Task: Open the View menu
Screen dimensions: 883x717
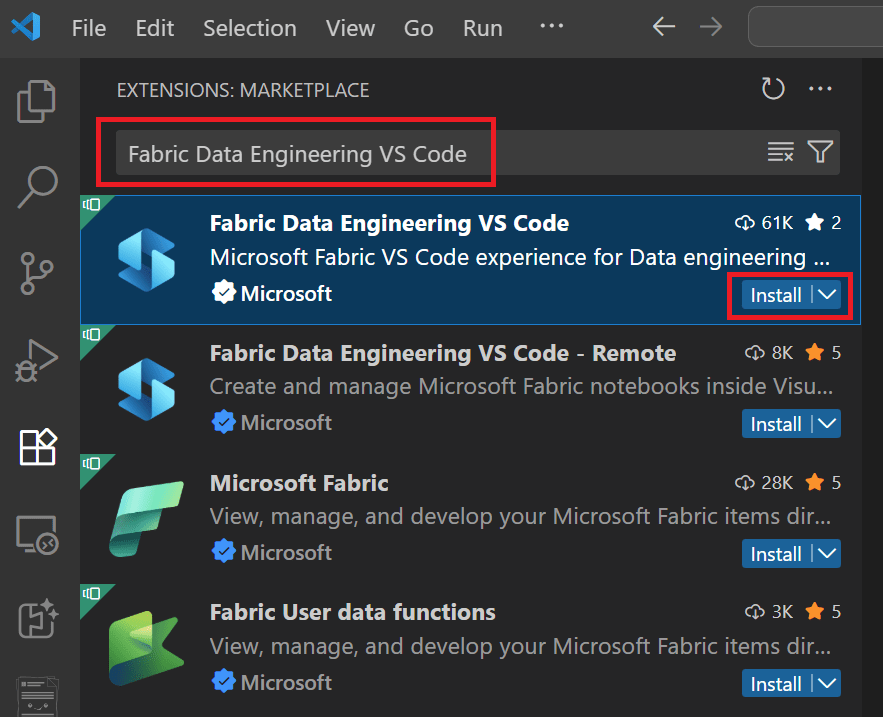Action: click(350, 28)
